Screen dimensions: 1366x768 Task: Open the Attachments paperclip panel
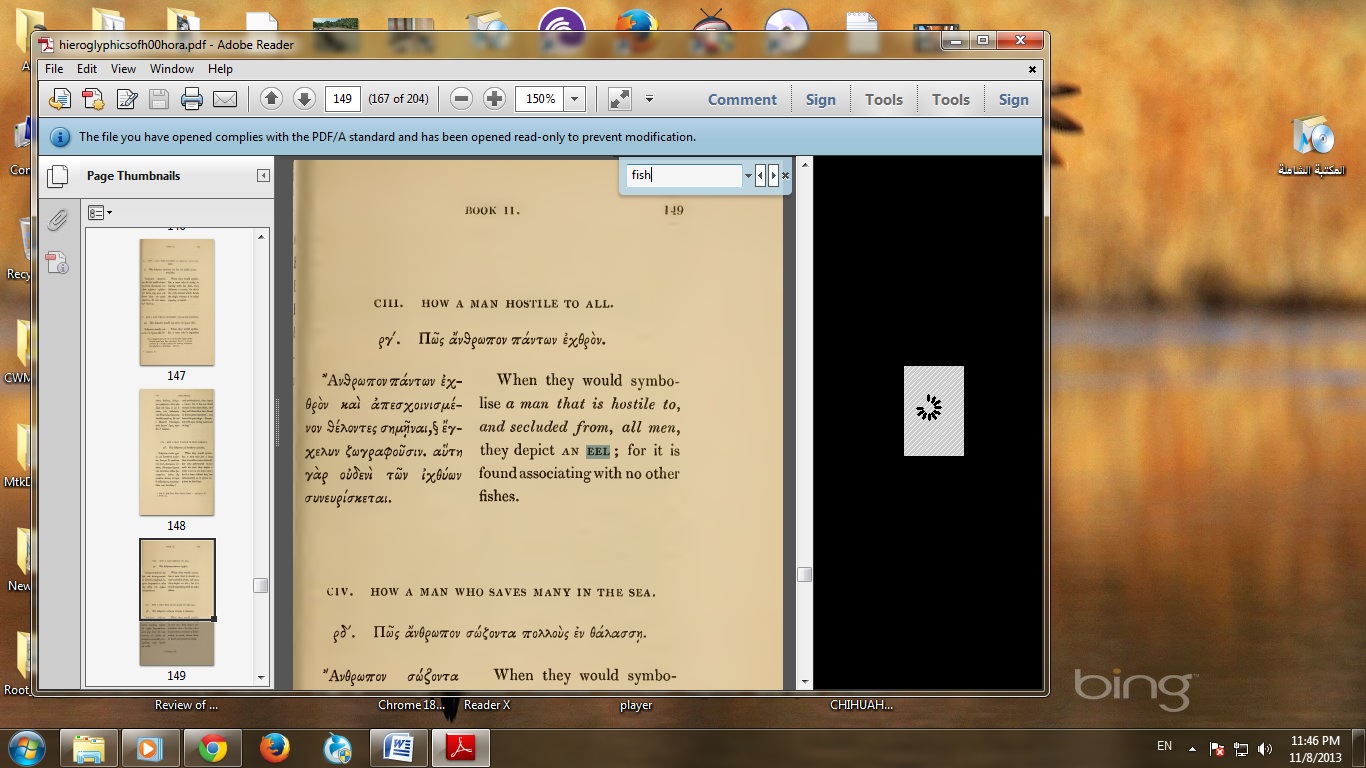[58, 220]
